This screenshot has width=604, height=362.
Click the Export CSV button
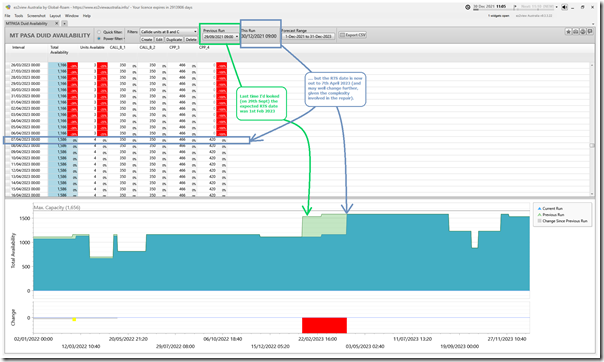[x=352, y=35]
